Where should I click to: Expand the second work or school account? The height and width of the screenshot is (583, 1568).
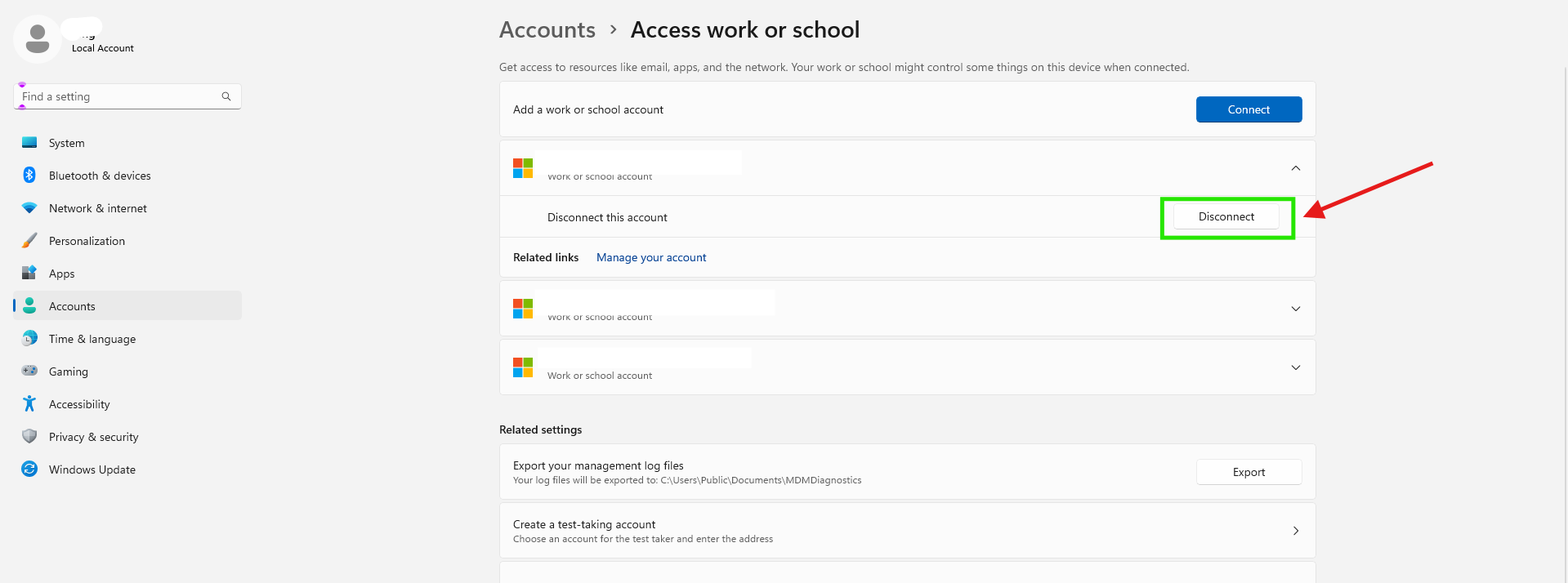[x=1295, y=309]
